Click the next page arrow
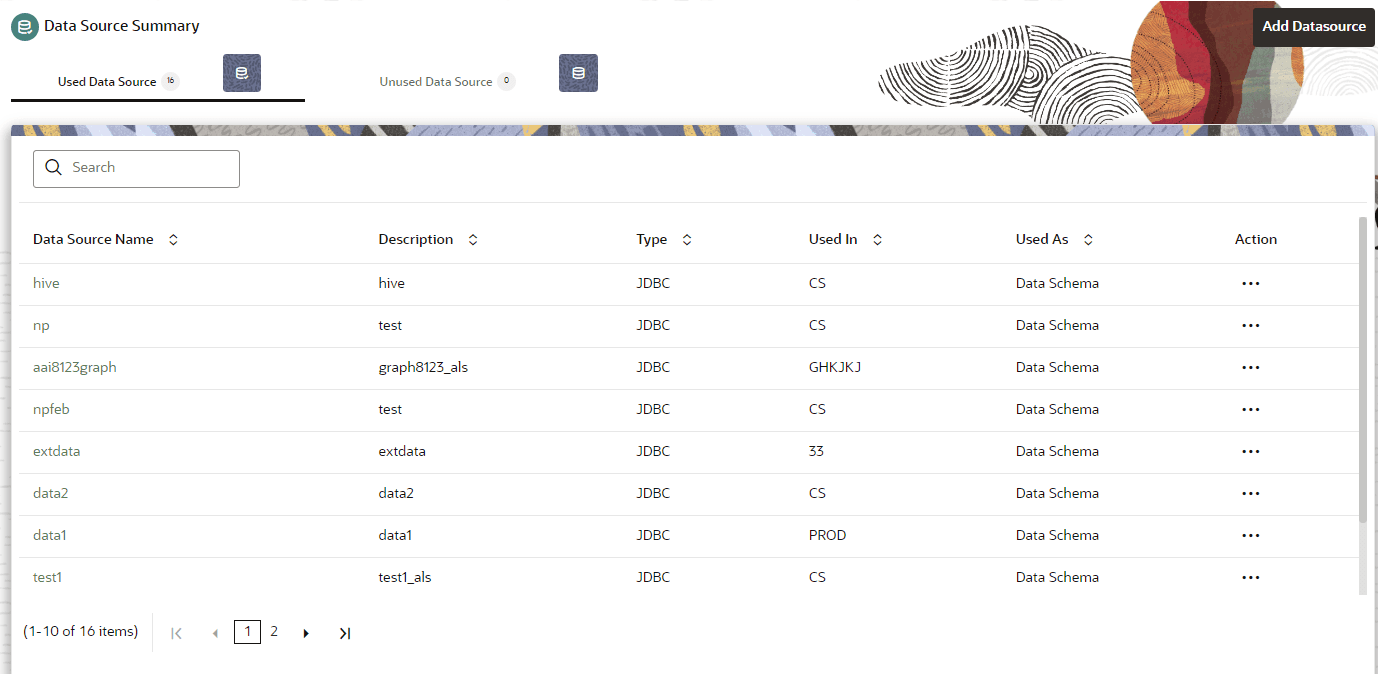The image size is (1378, 674). coord(305,632)
